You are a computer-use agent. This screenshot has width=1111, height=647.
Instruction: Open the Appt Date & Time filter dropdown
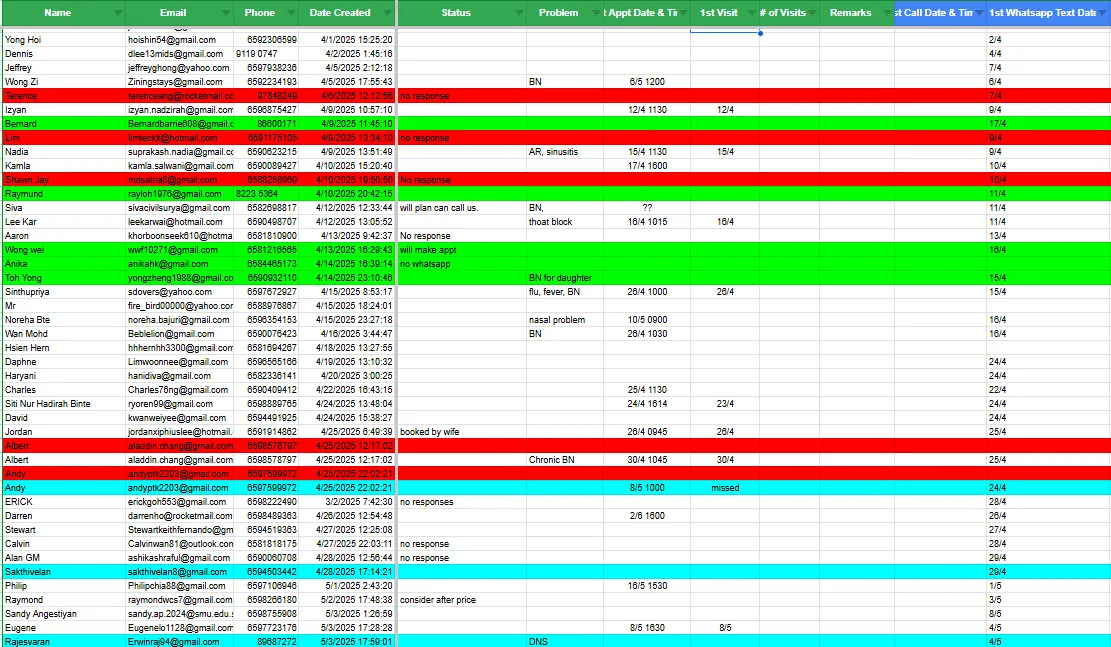(x=683, y=13)
